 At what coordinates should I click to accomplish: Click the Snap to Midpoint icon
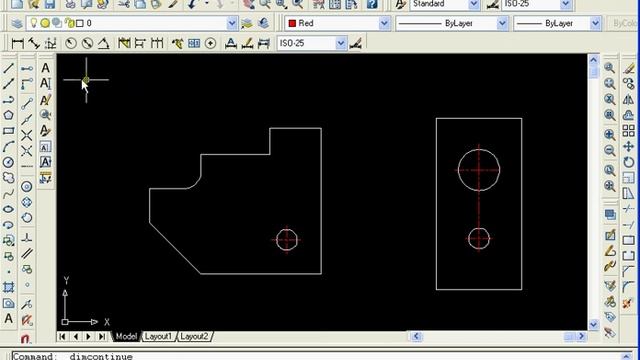pyautogui.click(x=27, y=120)
